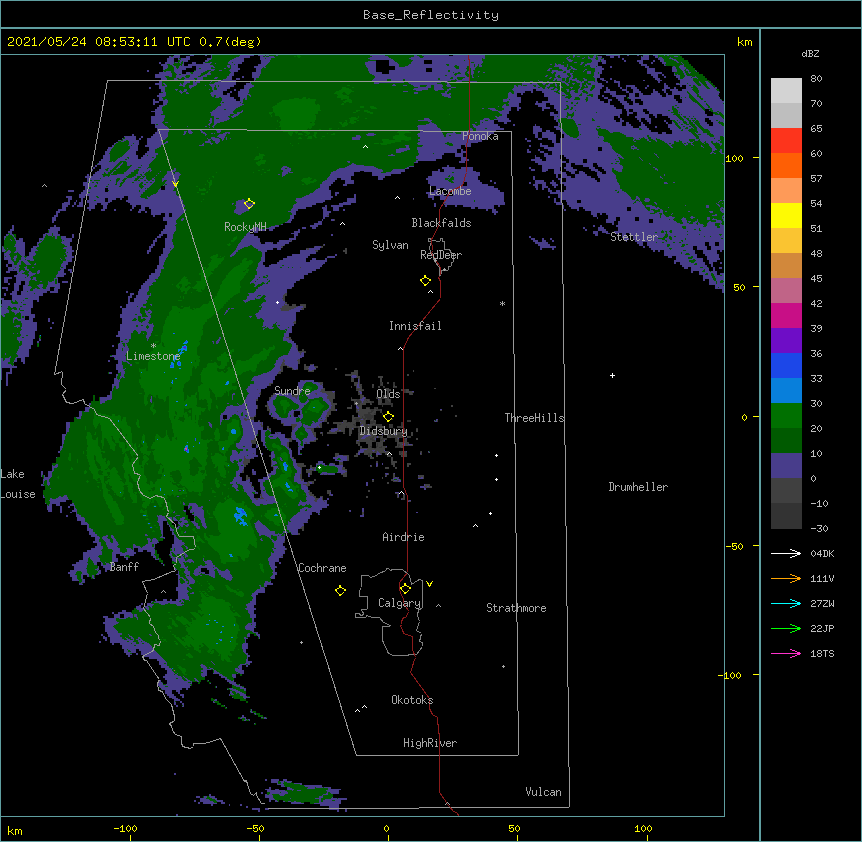The width and height of the screenshot is (862, 842).
Task: Click the Calgary city label
Action: [x=399, y=603]
